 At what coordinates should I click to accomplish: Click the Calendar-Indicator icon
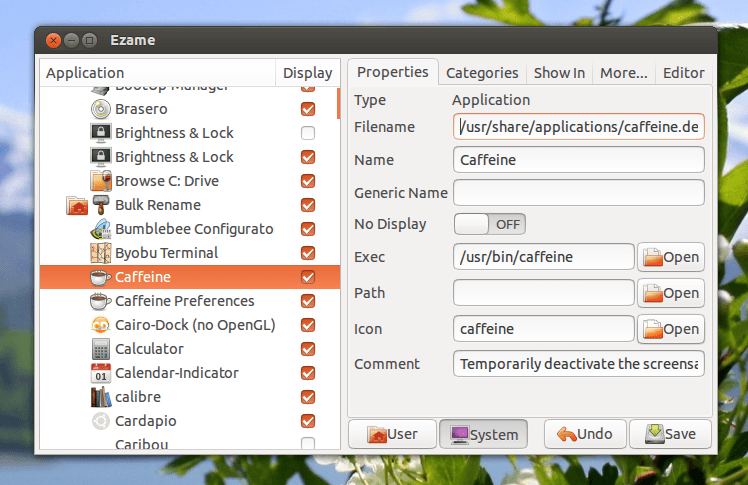(100, 373)
